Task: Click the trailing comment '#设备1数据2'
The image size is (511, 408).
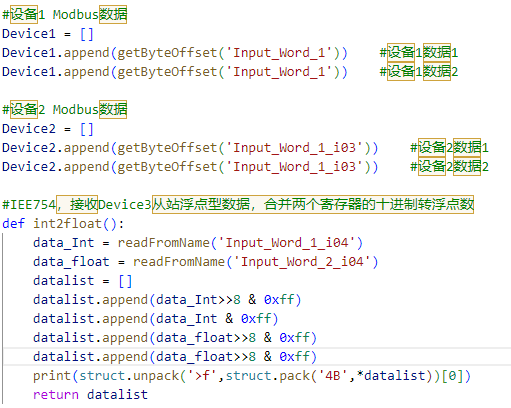Action: click(419, 72)
